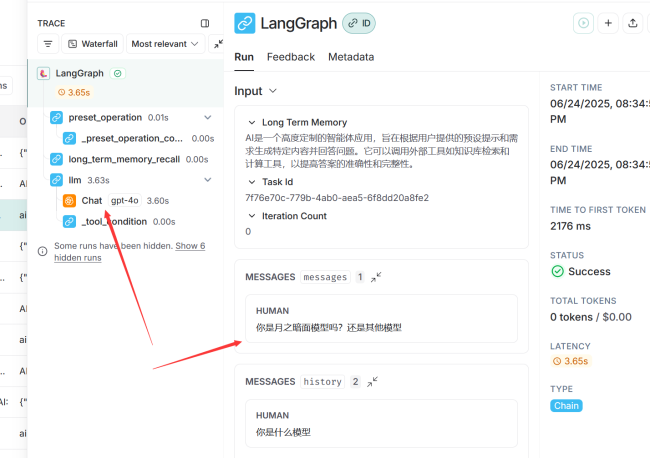Screen dimensions: 650x458
Task: Collapse the llm node chevron
Action: coord(208,180)
